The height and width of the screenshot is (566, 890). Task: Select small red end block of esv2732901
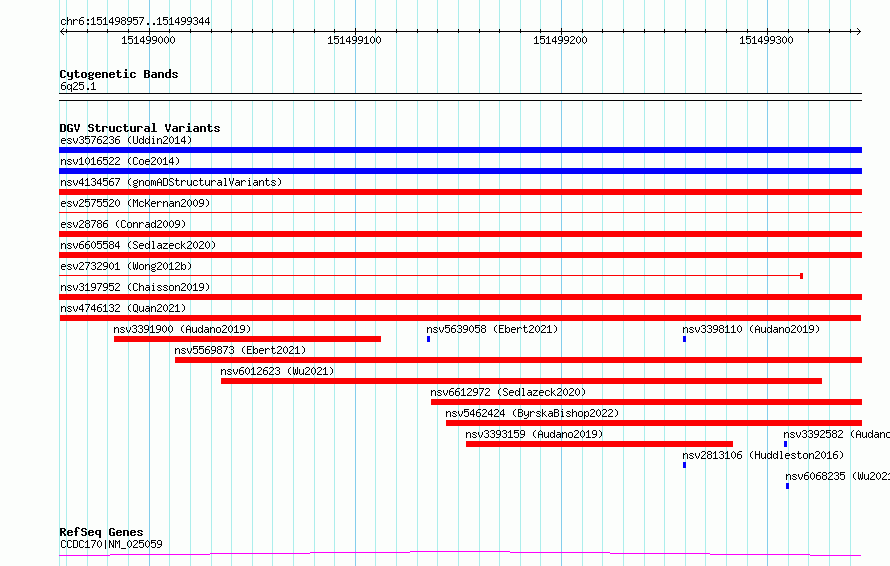(801, 276)
